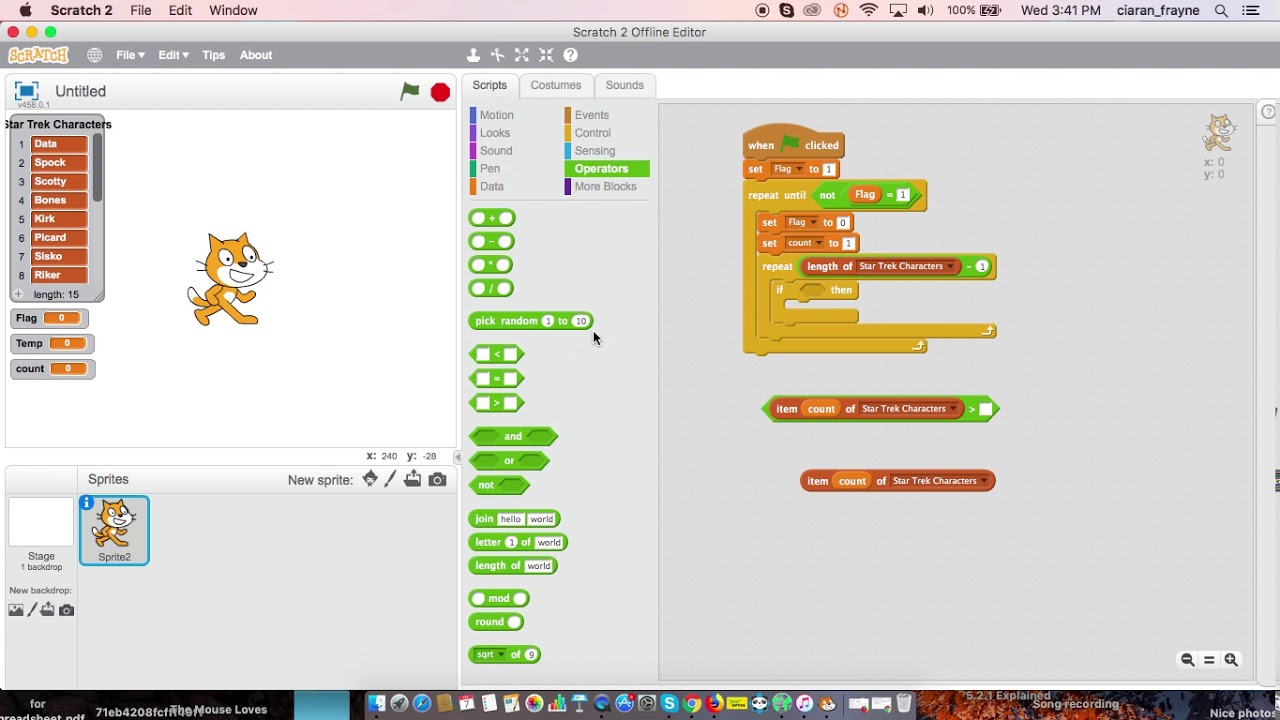Viewport: 1280px width, 720px height.
Task: Switch to the Costumes tab
Action: 556,85
